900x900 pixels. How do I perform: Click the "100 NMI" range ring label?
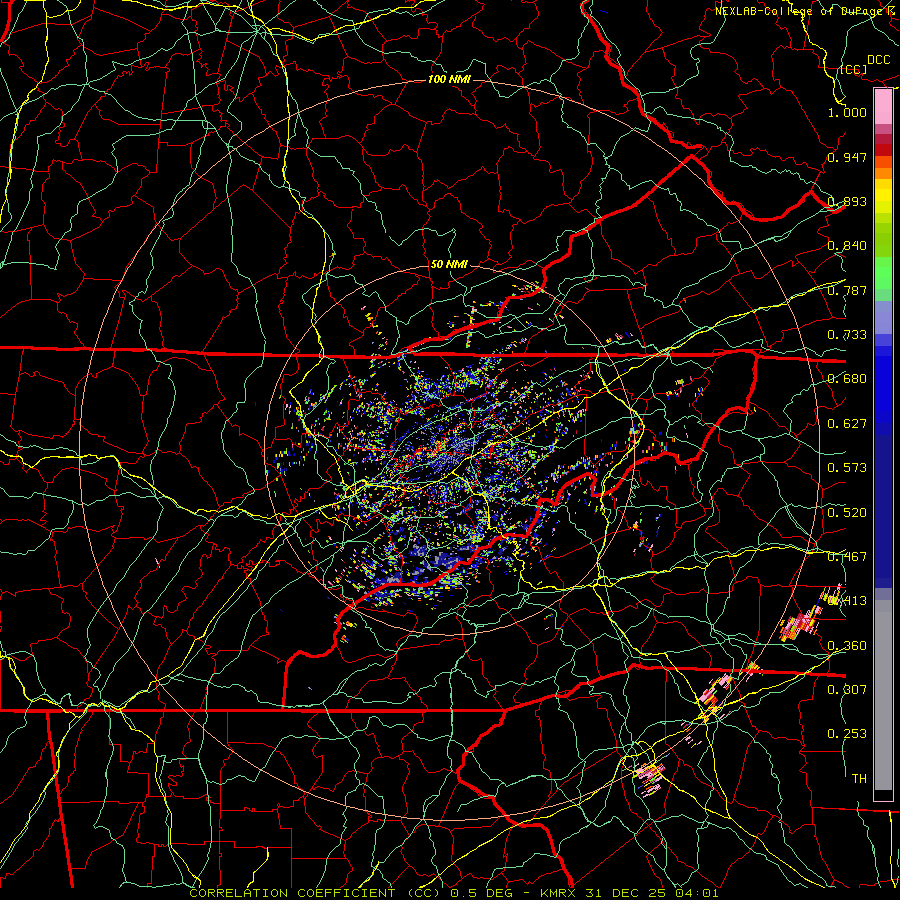tap(449, 79)
